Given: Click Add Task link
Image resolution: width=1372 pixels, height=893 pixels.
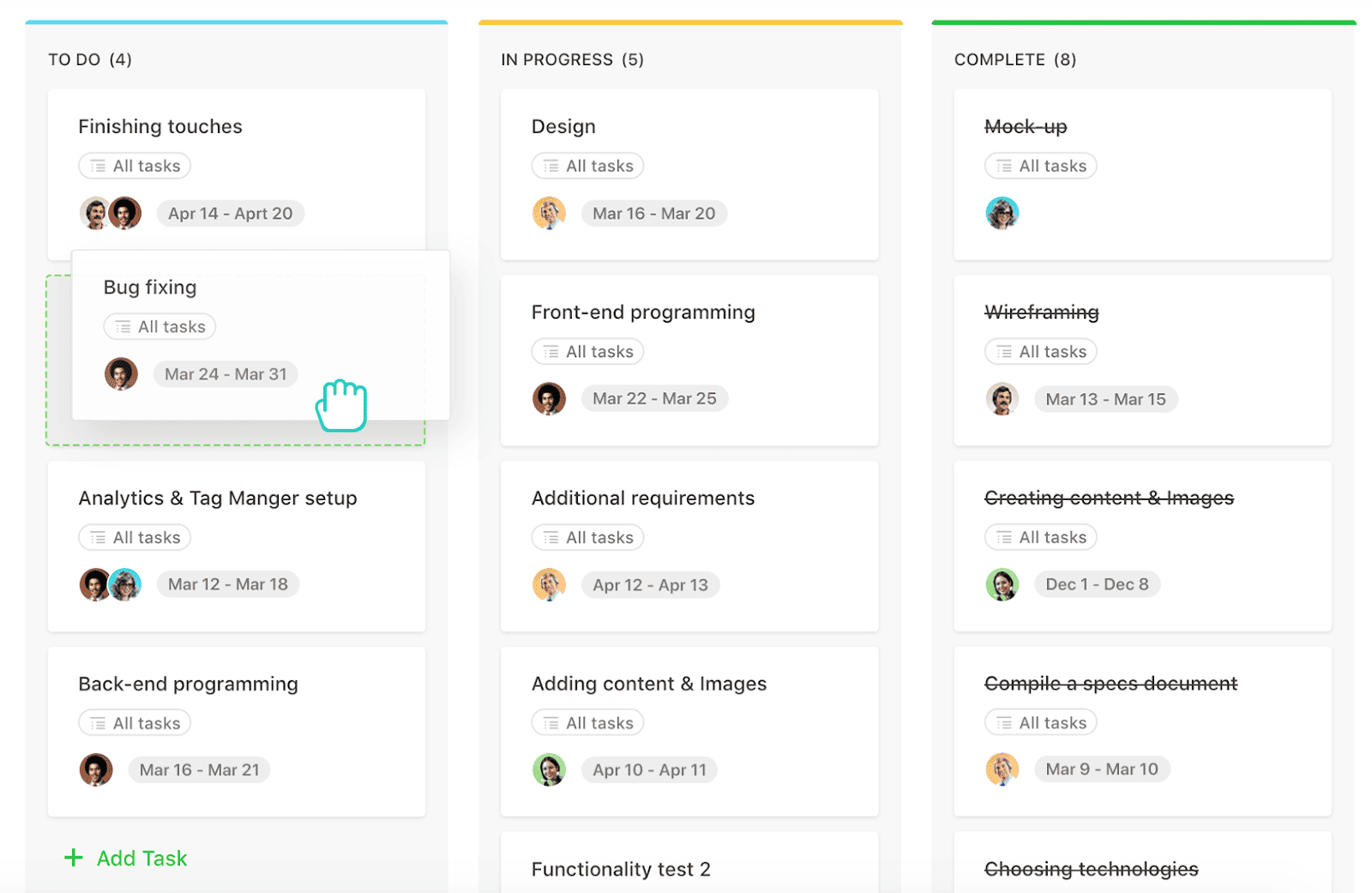Looking at the screenshot, I should 141,859.
